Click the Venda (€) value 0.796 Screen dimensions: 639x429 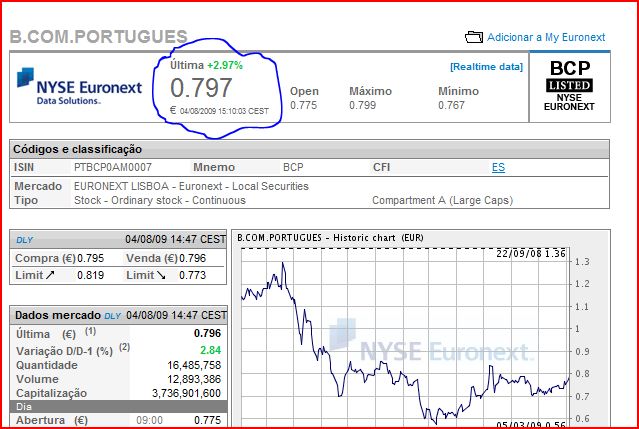point(192,258)
